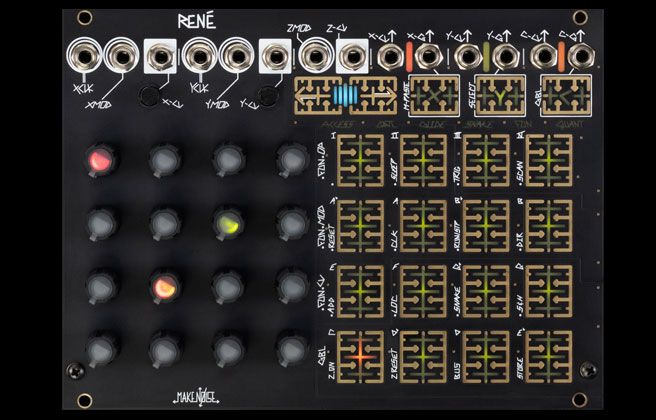Click the orange LED beside the X-G jack
Viewport: 656px width, 420px height.
409,56
